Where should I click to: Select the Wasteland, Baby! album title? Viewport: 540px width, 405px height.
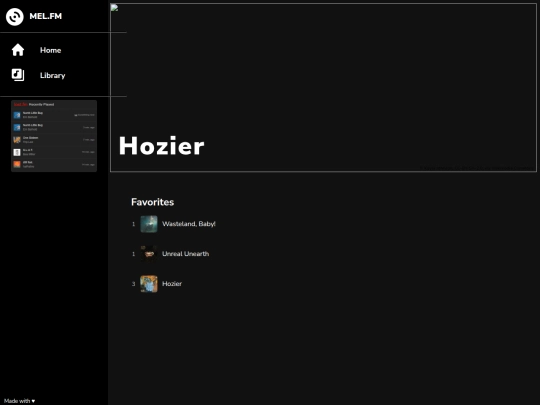[189, 224]
